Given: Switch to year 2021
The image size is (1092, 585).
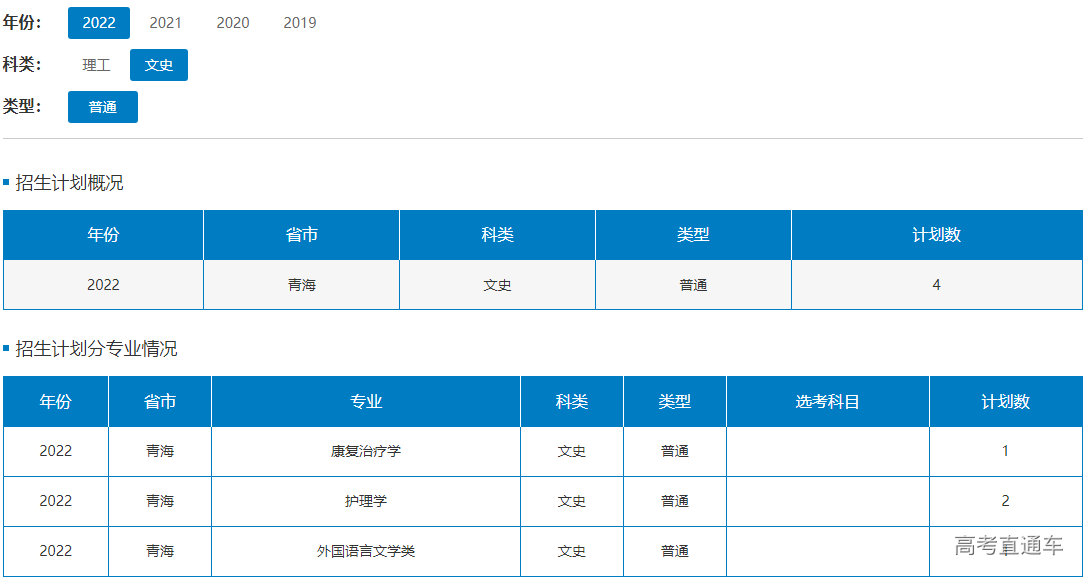Looking at the screenshot, I should (166, 23).
